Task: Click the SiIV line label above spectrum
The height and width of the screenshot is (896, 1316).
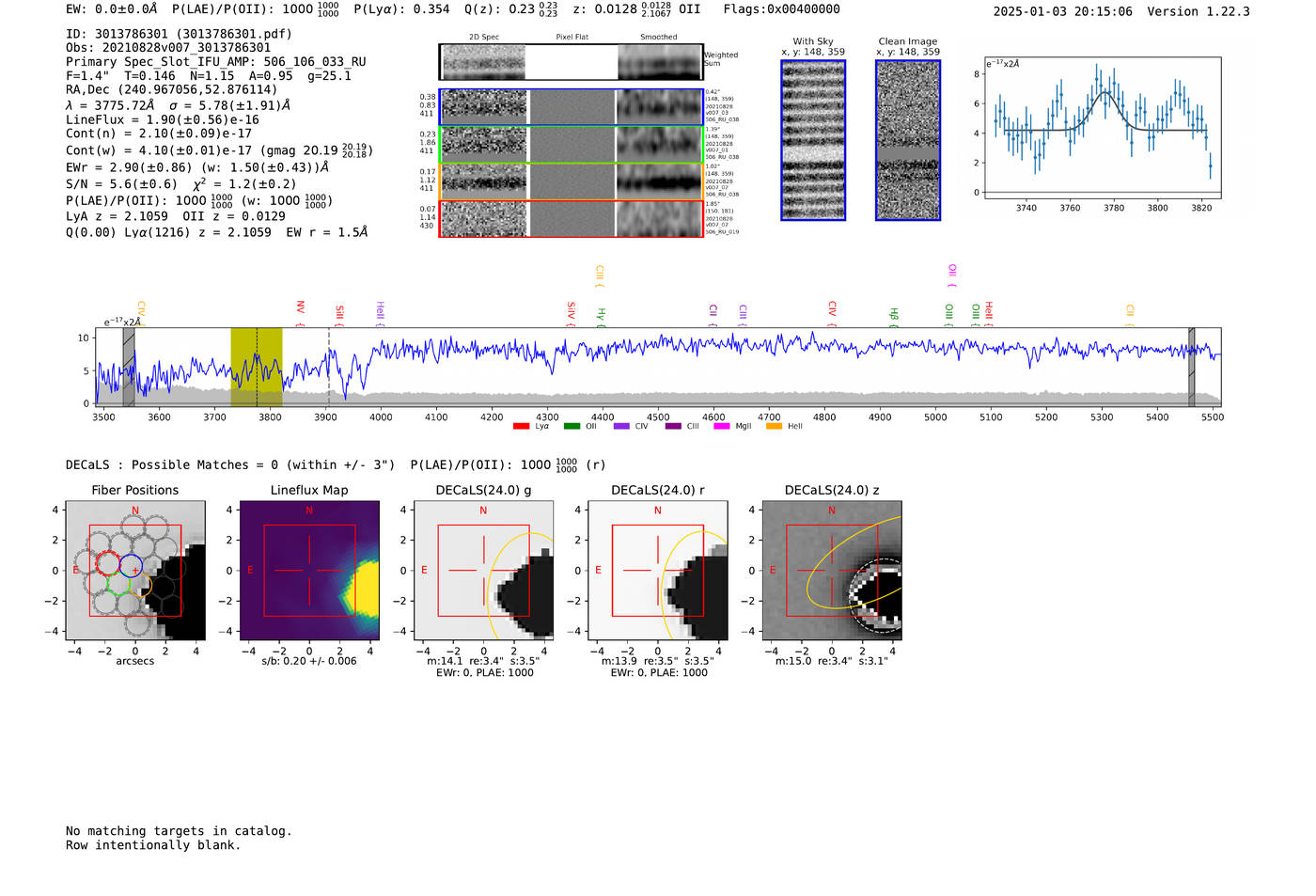Action: coord(571,313)
